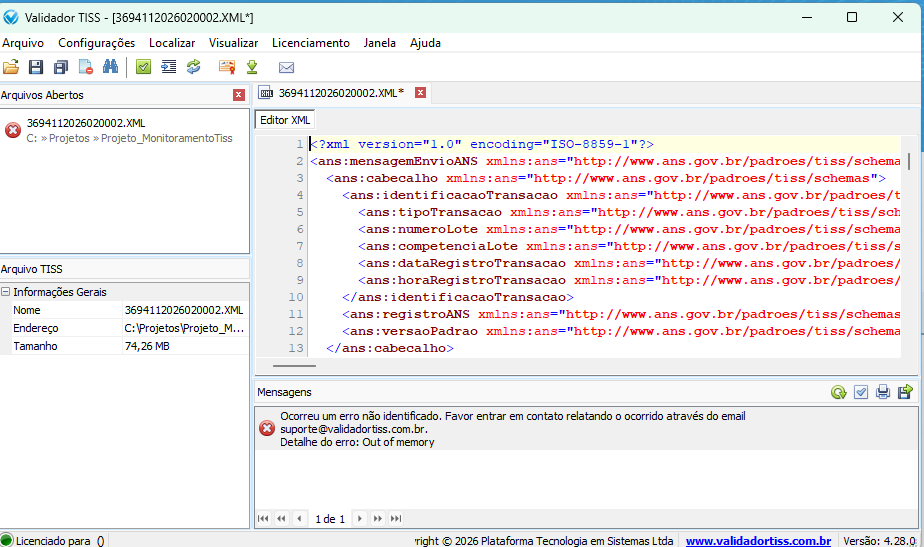This screenshot has height=547, width=924.
Task: Print messages using the printer icon
Action: click(883, 392)
